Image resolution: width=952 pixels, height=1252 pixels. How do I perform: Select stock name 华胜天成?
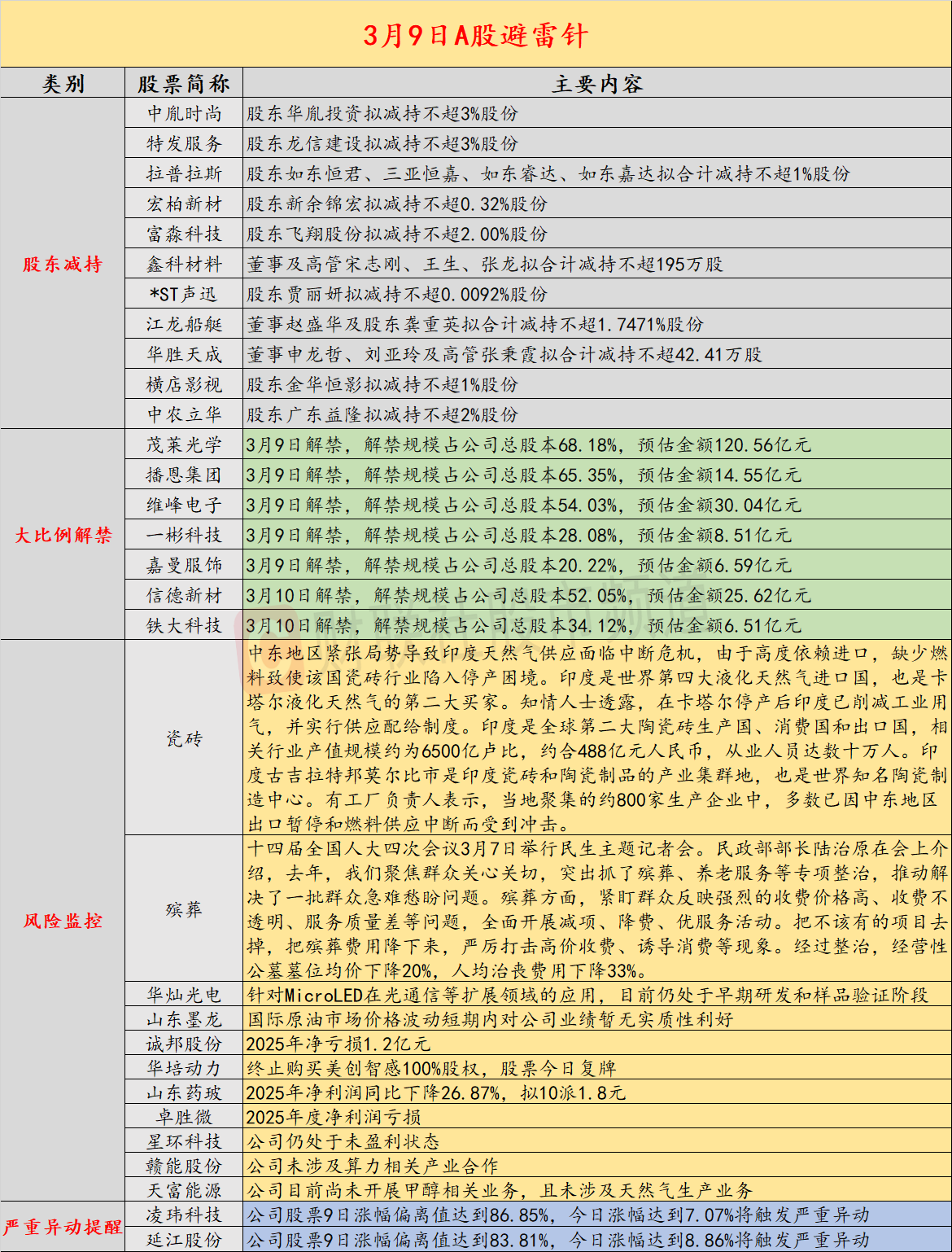pyautogui.click(x=184, y=355)
